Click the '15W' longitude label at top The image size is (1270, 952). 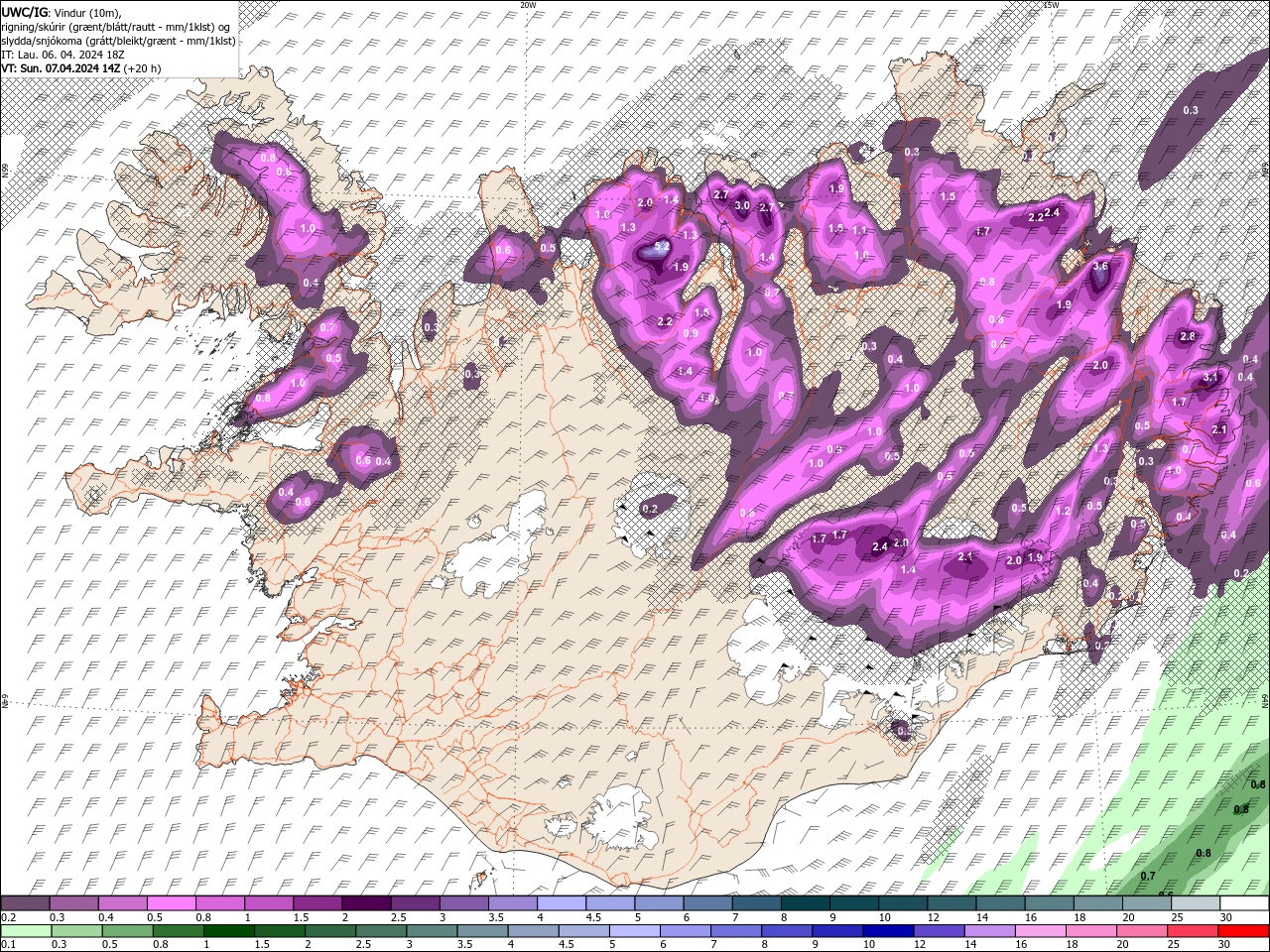click(1051, 5)
